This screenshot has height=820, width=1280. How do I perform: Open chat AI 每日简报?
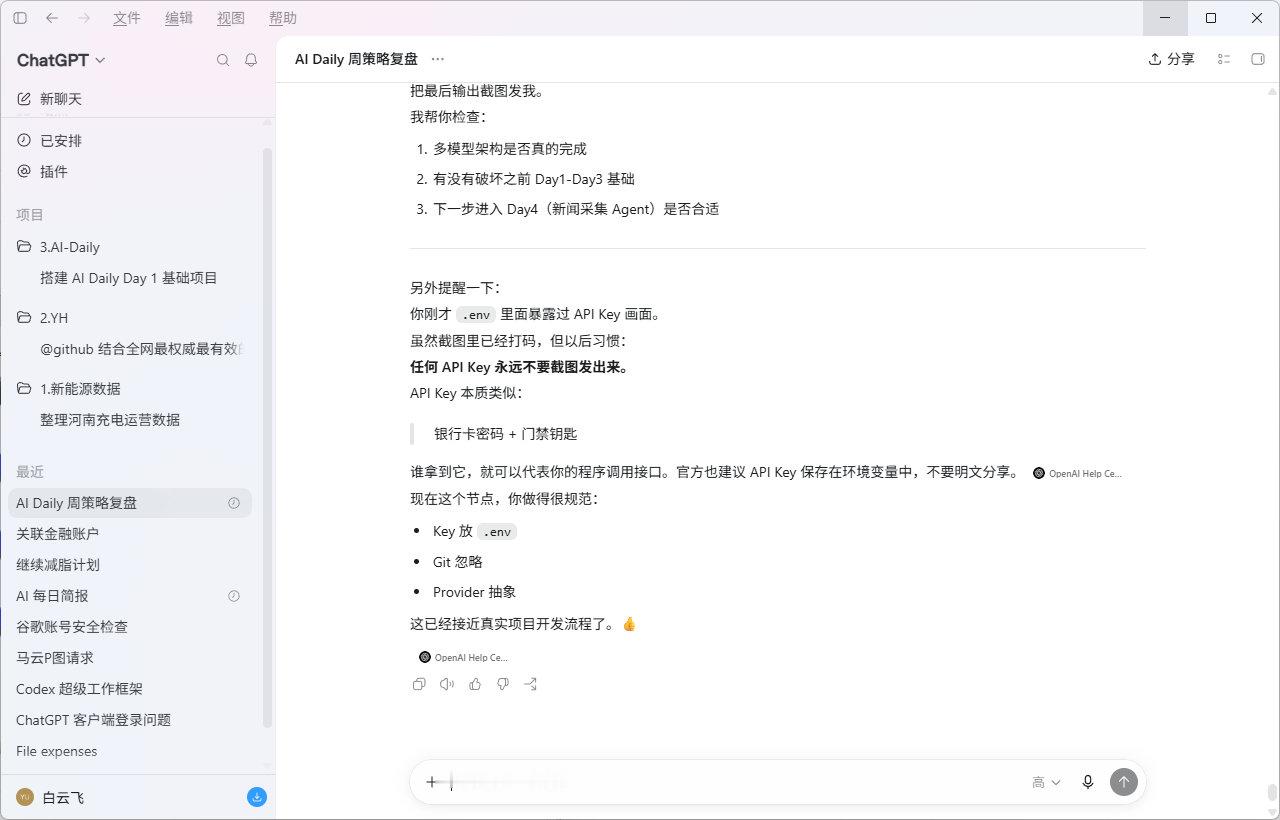click(x=130, y=596)
